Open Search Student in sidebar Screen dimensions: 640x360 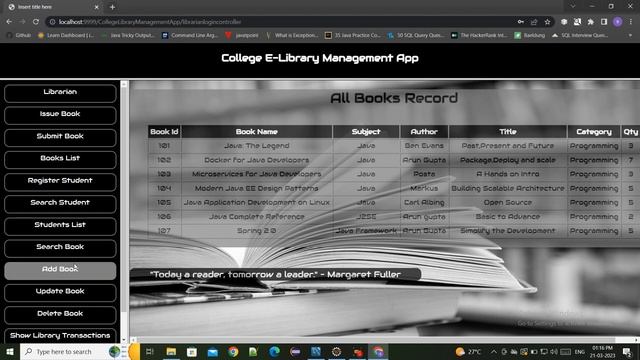(60, 204)
